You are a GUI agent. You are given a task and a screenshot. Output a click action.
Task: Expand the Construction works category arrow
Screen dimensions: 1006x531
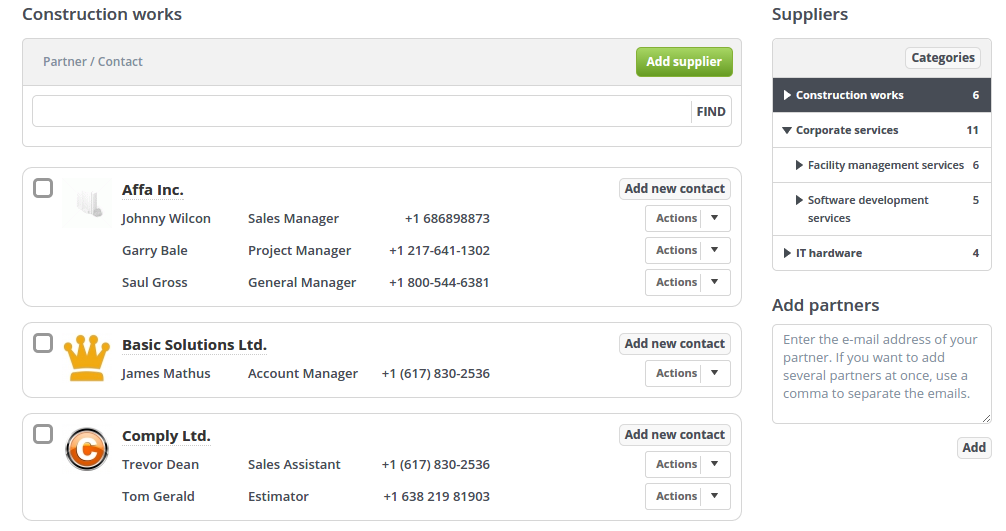click(788, 95)
